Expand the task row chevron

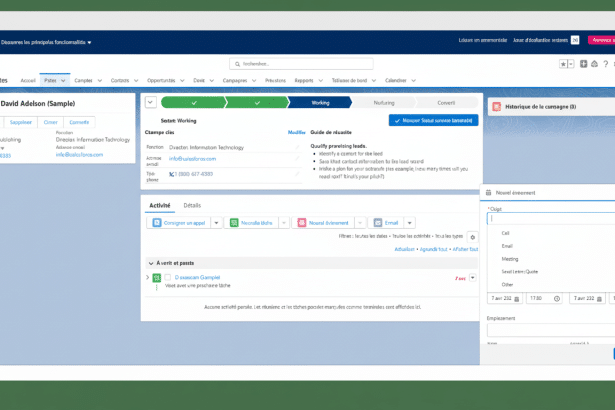(x=147, y=277)
